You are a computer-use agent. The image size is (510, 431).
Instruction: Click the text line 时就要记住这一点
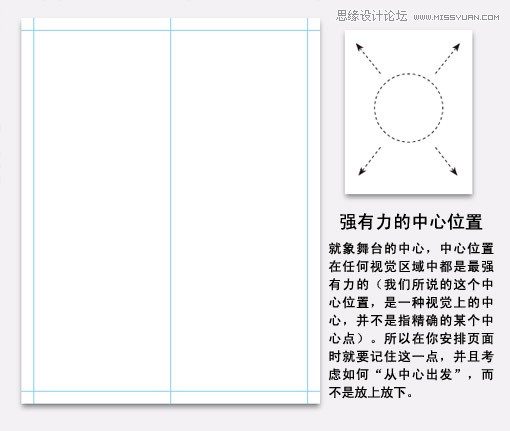[x=411, y=356]
